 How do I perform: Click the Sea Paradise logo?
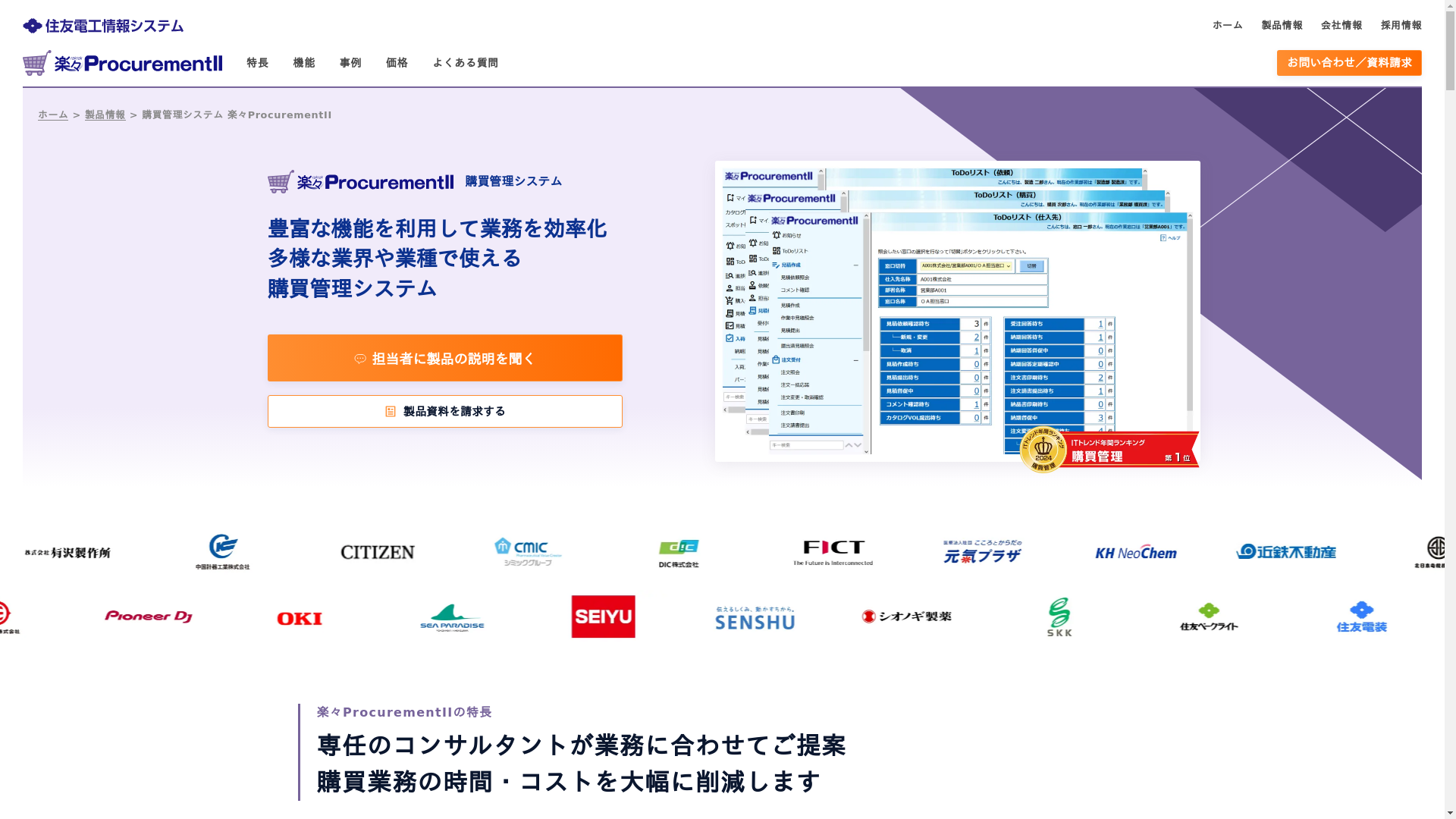click(x=452, y=617)
